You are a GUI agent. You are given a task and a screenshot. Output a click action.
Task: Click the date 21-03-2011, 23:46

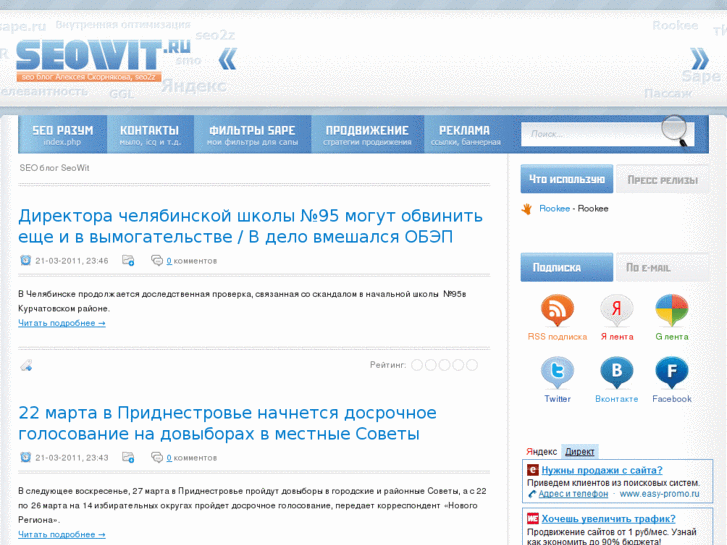72,261
